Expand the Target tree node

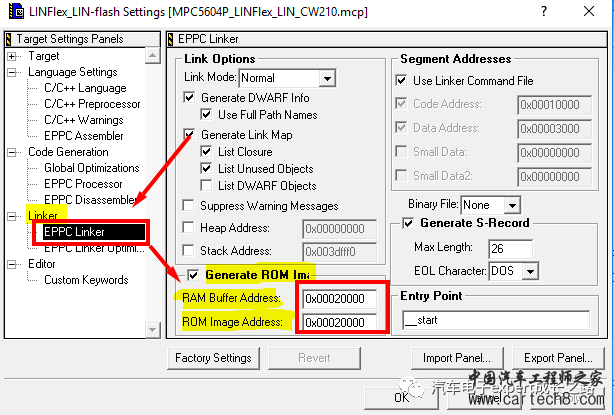(x=12, y=56)
